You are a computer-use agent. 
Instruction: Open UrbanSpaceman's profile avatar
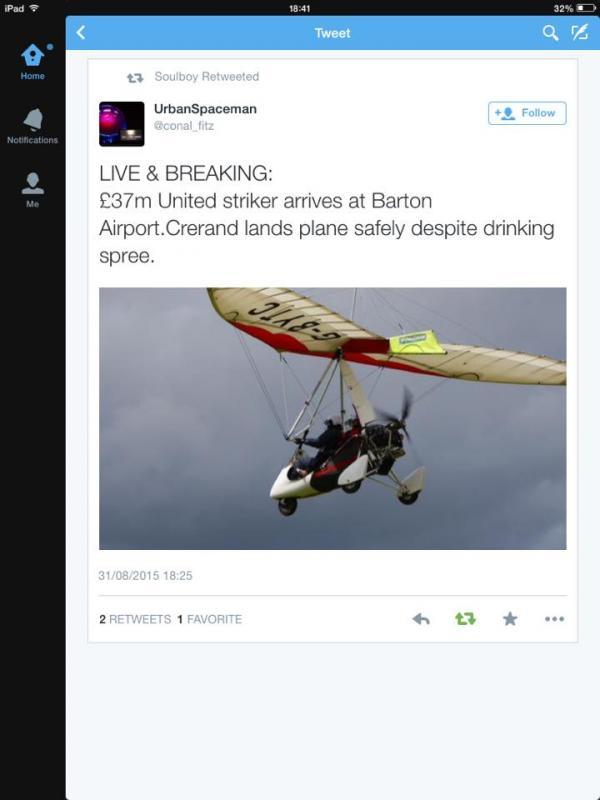pos(121,124)
